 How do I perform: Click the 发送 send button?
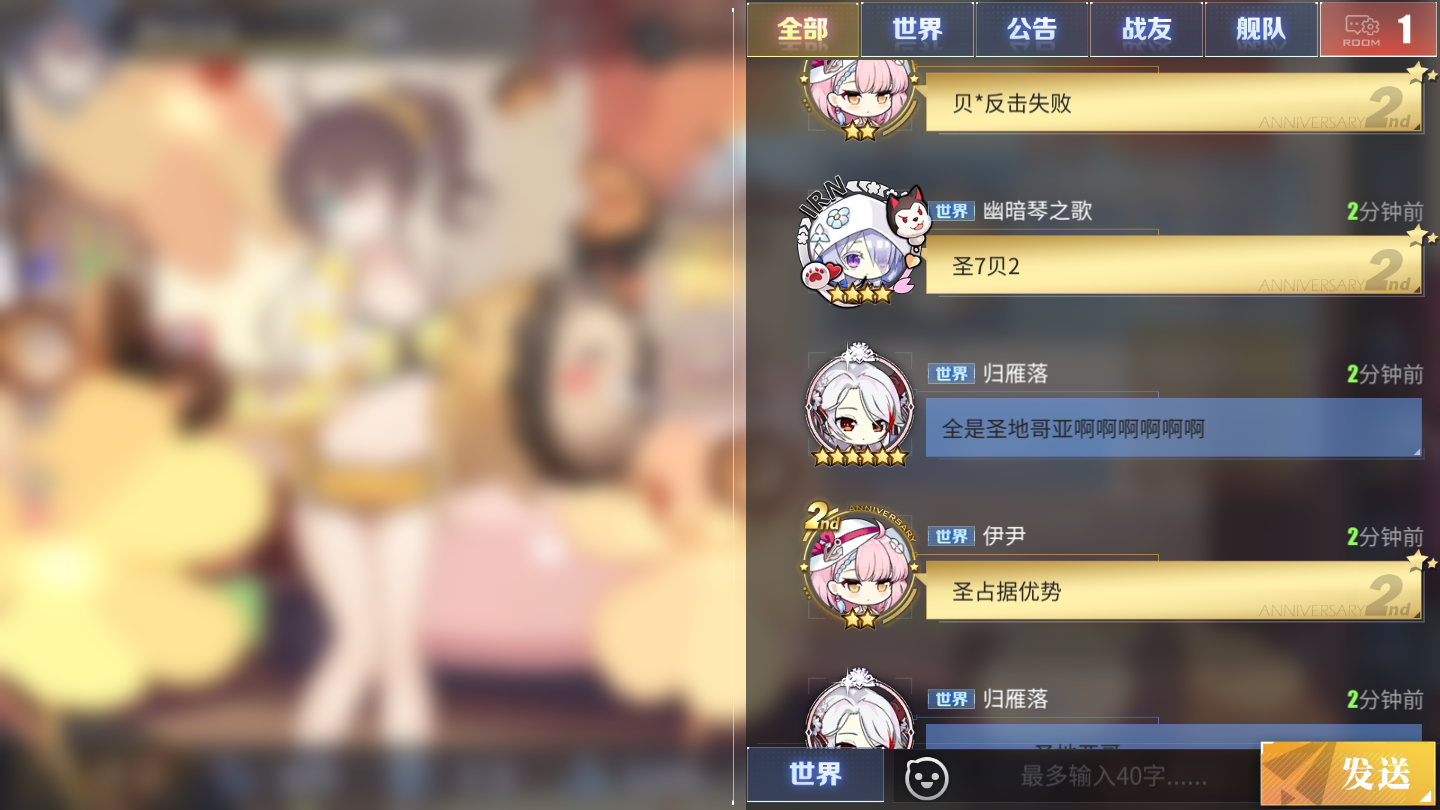coord(1350,774)
